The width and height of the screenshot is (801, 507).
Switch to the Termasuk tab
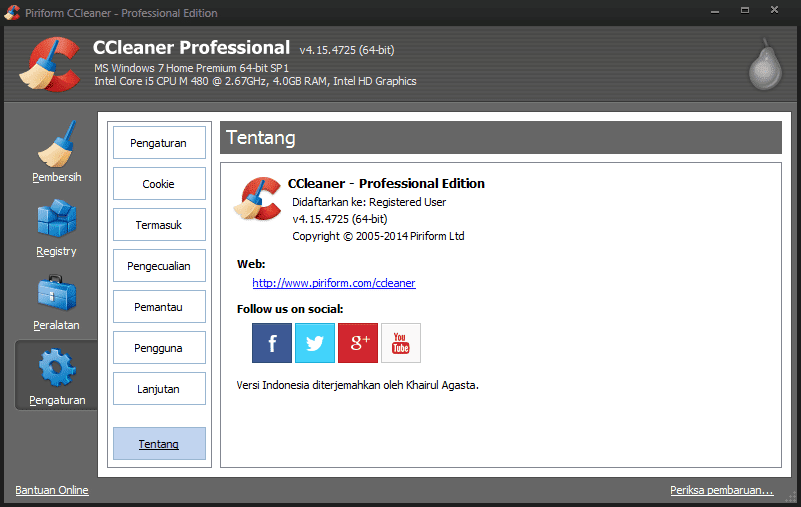(159, 224)
